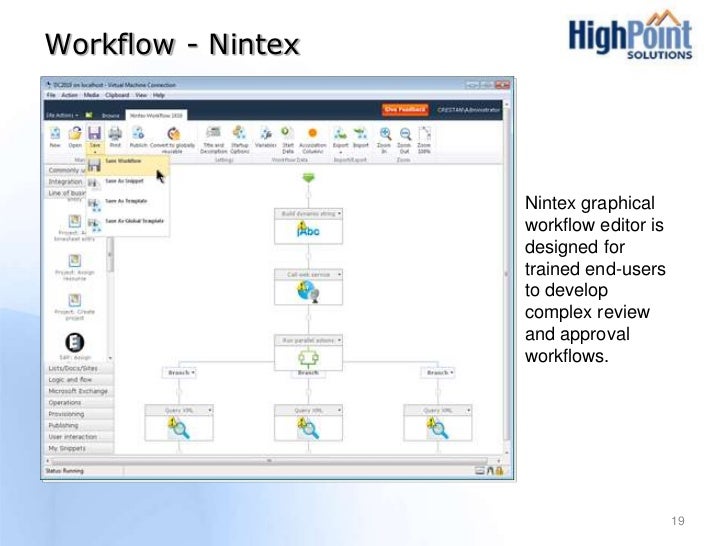Click the Print ribbon icon
728x546 pixels.
coord(115,134)
